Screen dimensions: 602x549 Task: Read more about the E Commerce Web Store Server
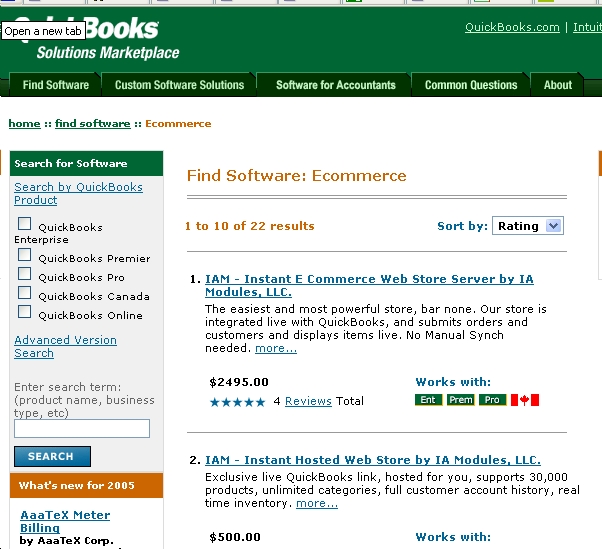(x=276, y=348)
